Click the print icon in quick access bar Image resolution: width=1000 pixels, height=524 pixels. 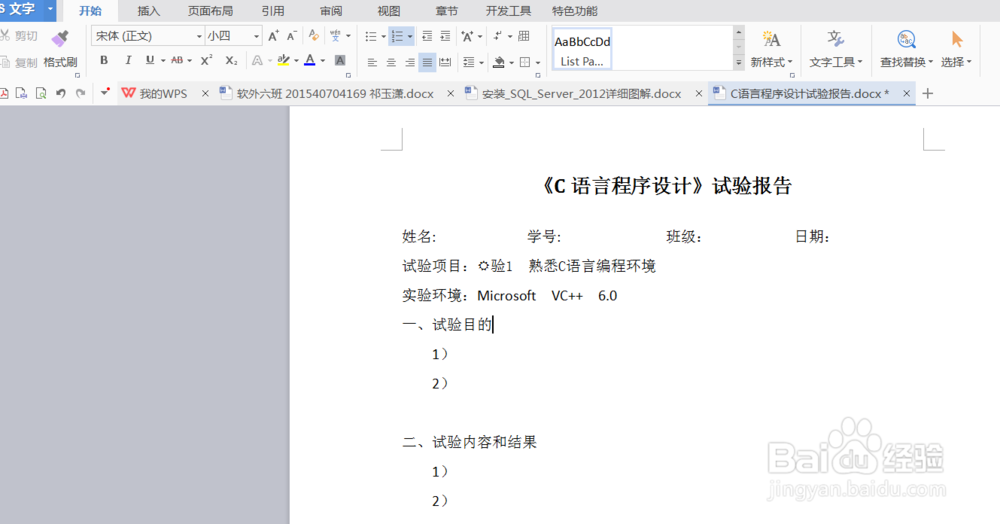(22, 93)
